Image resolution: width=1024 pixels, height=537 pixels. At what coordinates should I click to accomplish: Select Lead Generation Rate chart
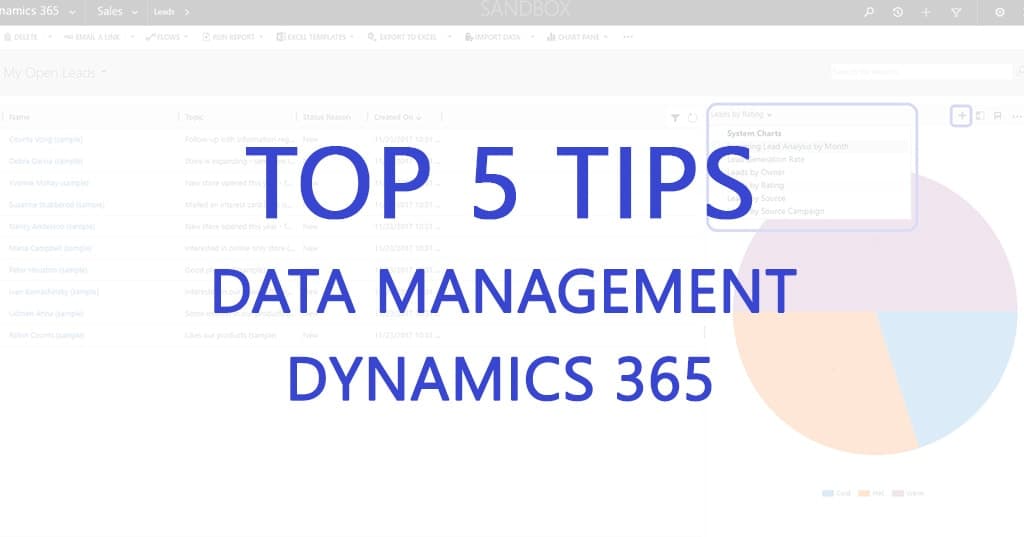tap(765, 159)
